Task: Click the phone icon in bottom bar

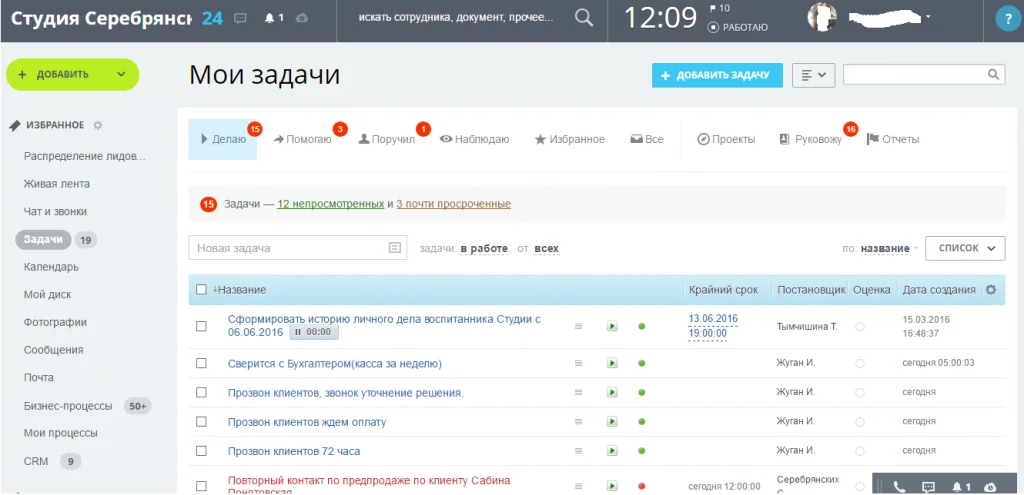Action: (x=899, y=487)
